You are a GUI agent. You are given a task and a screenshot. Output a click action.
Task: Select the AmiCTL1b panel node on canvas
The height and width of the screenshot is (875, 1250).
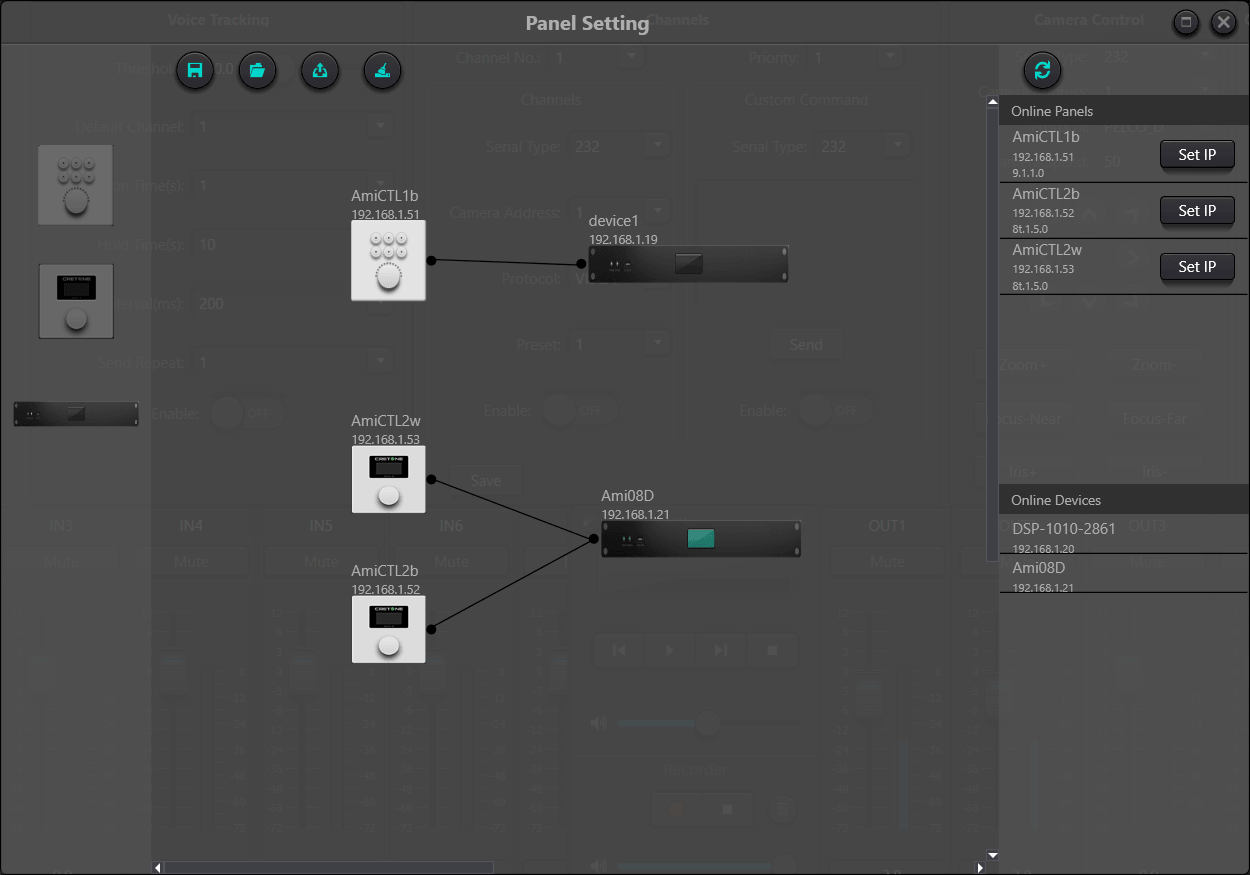pos(388,260)
